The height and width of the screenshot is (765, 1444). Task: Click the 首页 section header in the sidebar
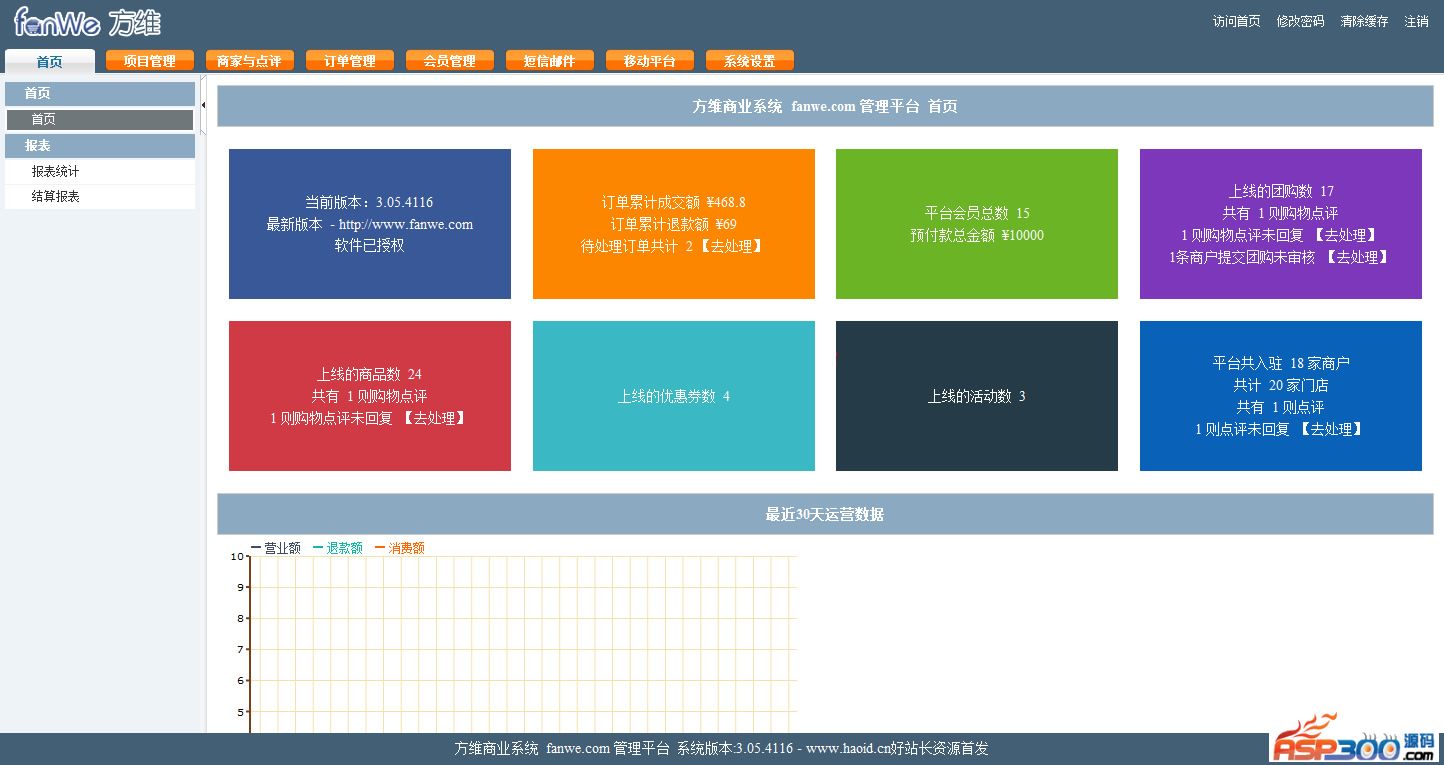(x=100, y=93)
